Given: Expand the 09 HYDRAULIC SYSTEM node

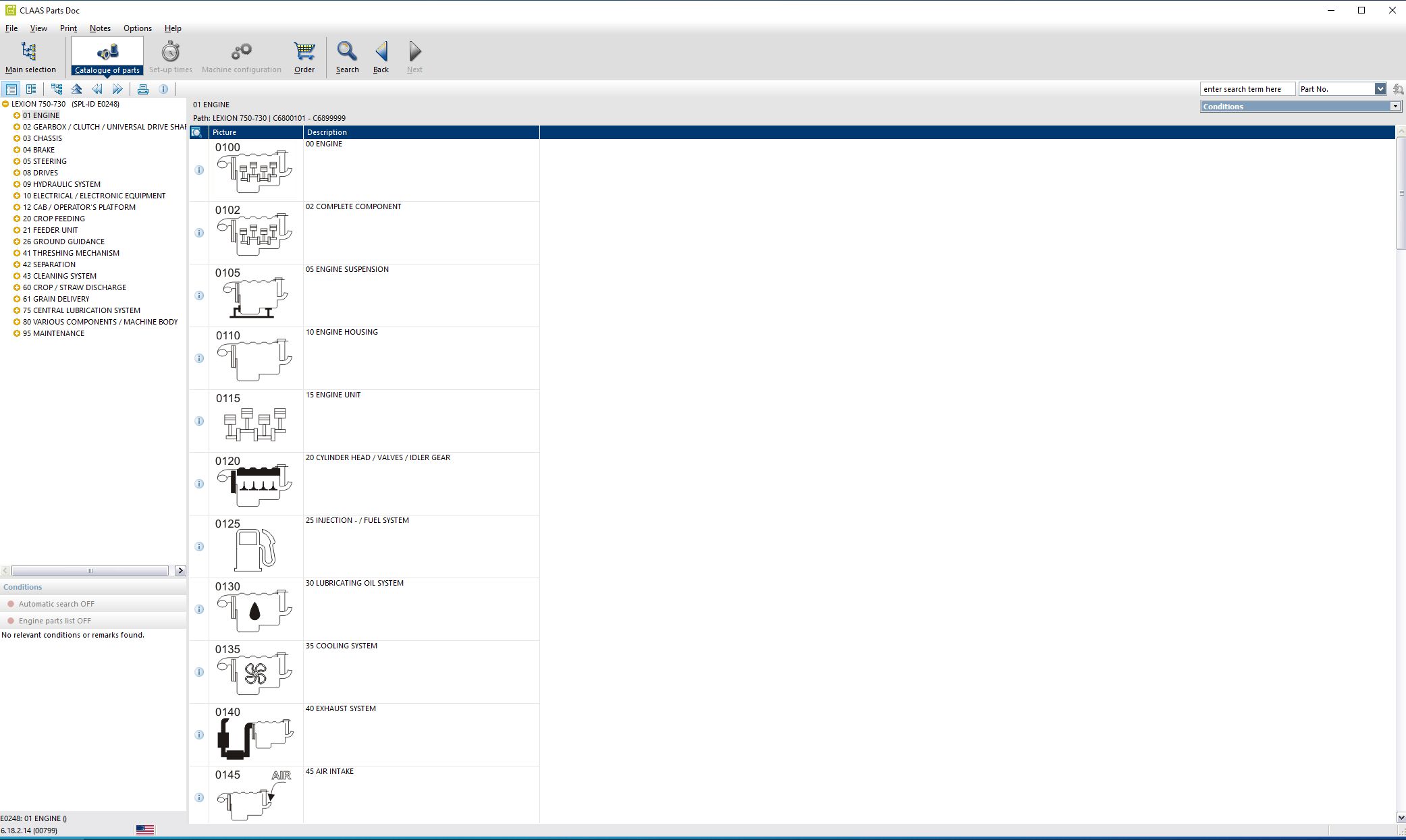Looking at the screenshot, I should 17,184.
